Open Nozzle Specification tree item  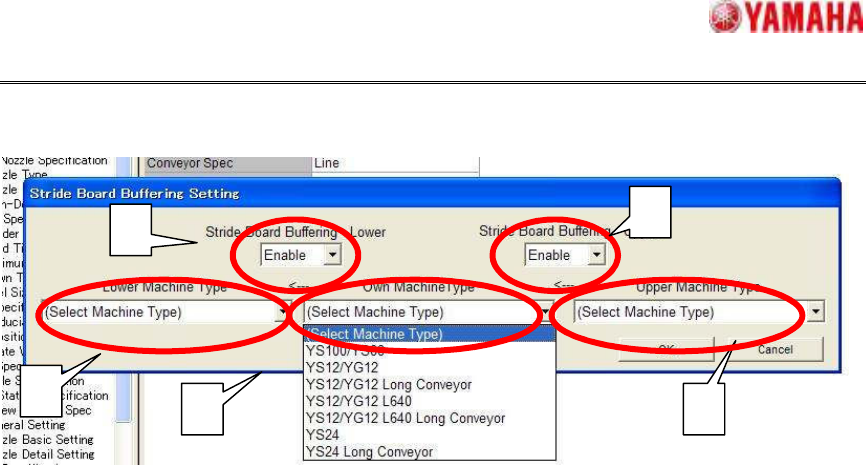(x=54, y=161)
